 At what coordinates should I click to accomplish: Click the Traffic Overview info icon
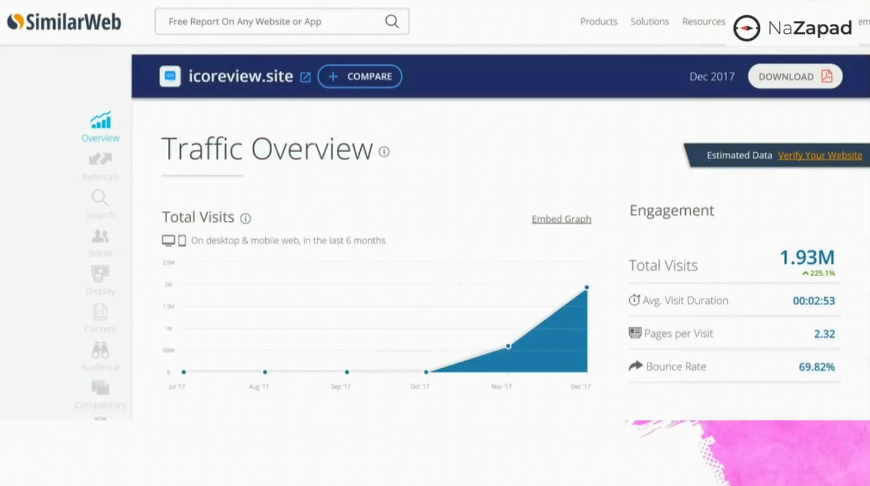tap(384, 151)
